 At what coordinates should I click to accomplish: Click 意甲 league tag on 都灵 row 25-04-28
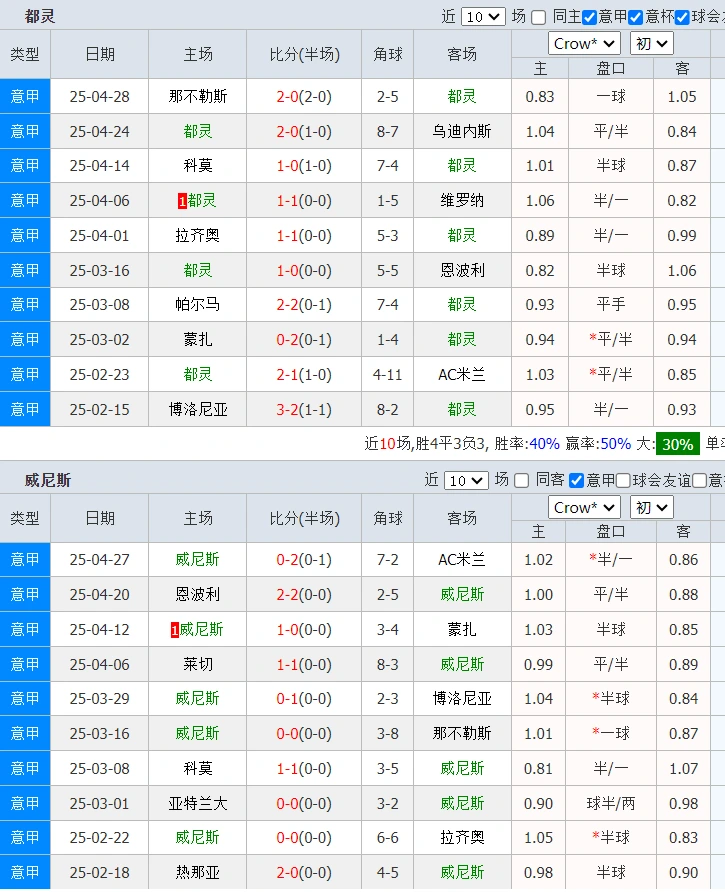click(25, 96)
